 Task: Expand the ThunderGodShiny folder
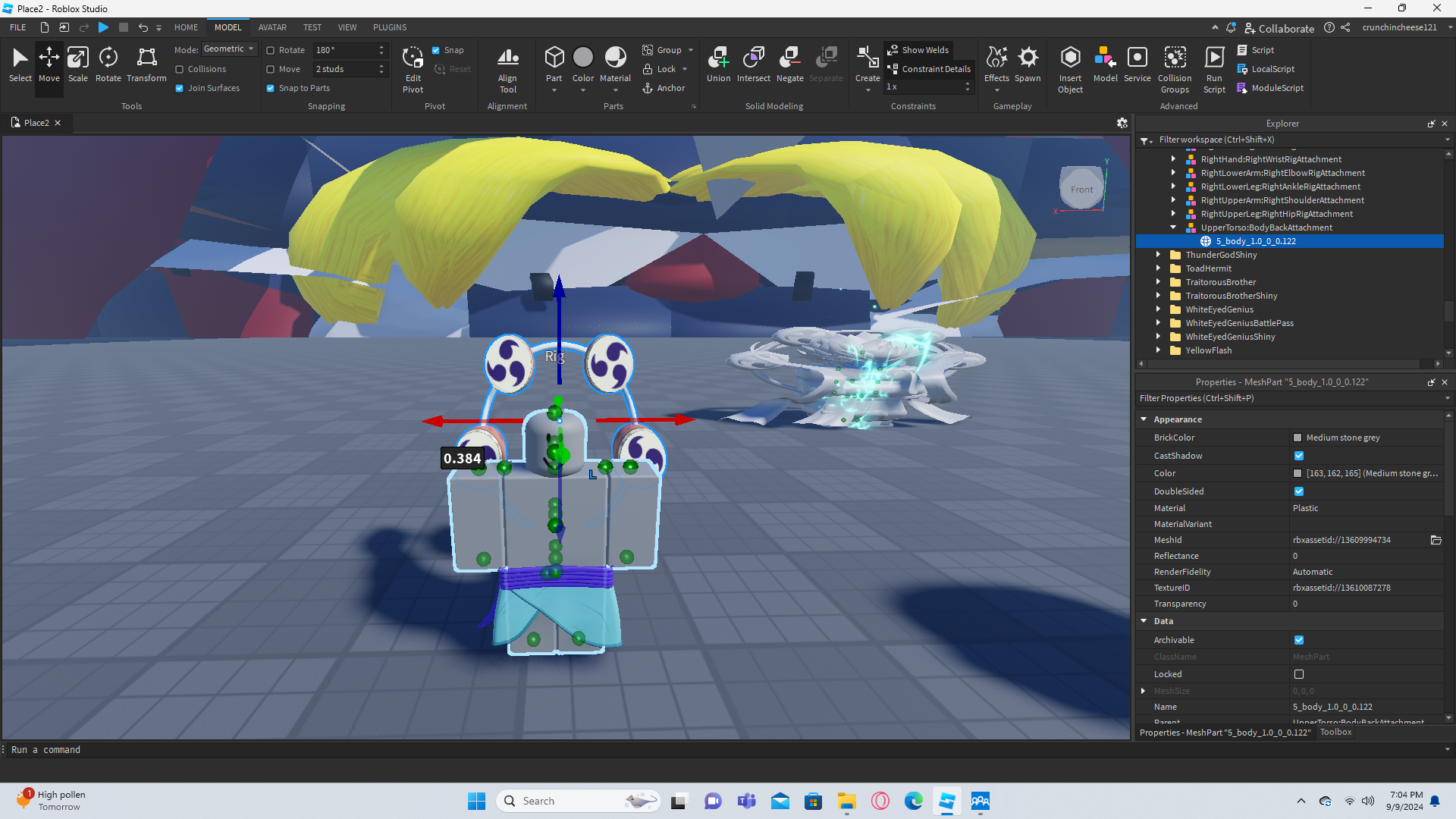pos(1158,255)
